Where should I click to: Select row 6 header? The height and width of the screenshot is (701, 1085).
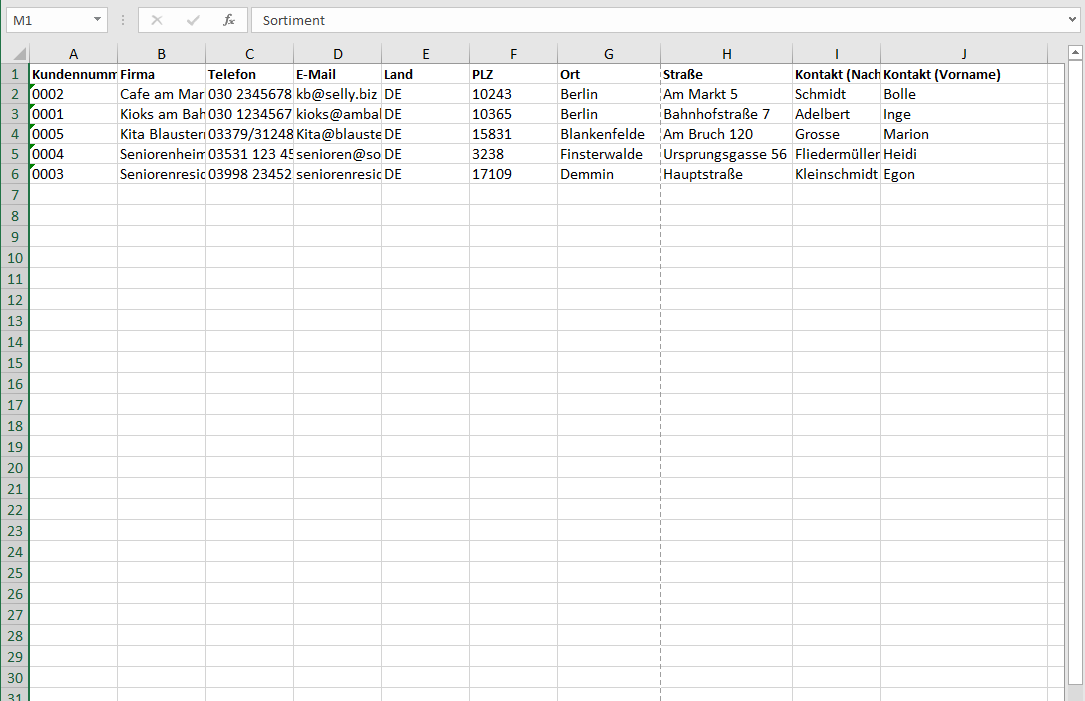click(15, 174)
